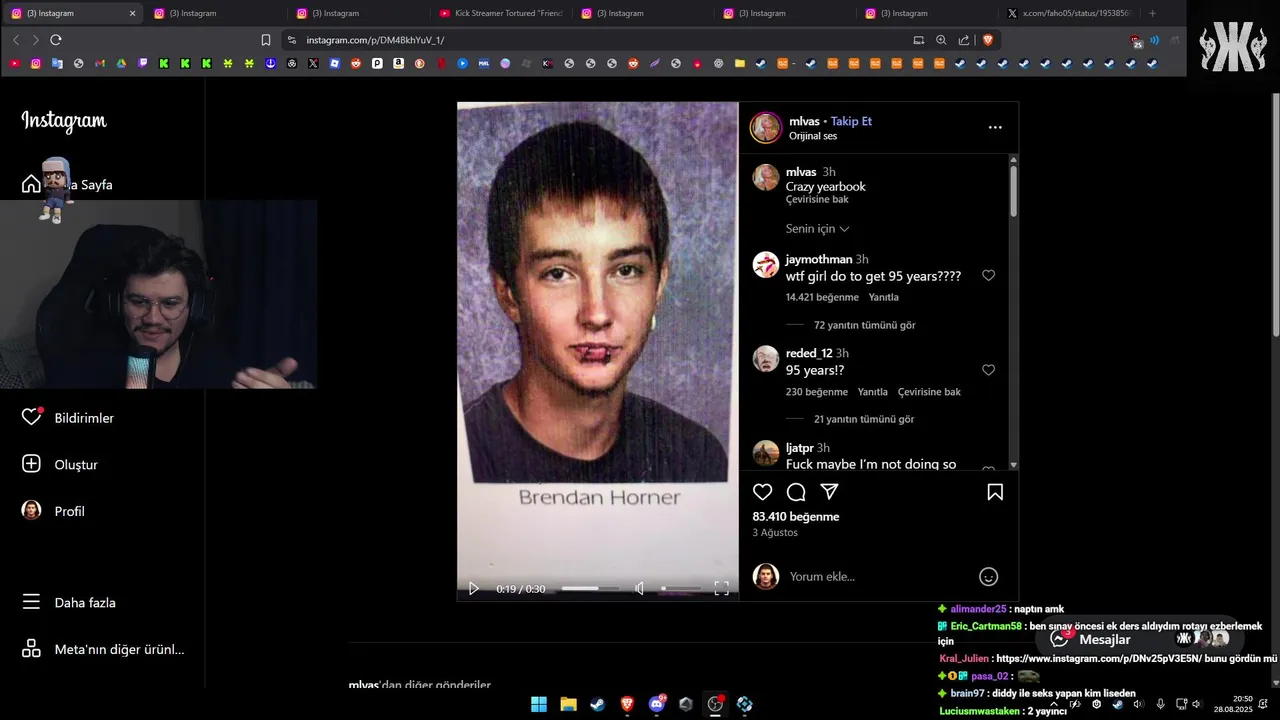
Task: Click the instagram.com address bar URL
Action: coord(375,40)
